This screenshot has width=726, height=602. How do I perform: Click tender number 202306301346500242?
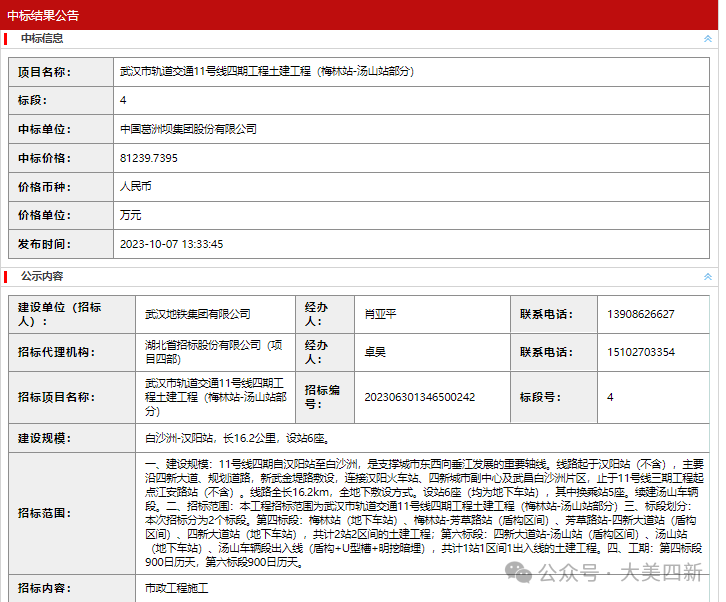coord(420,397)
